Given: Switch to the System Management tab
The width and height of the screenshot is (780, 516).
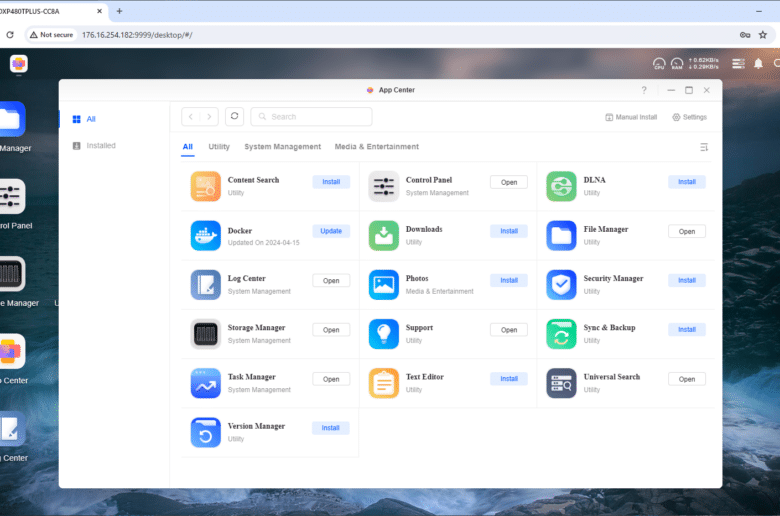Looking at the screenshot, I should tap(283, 147).
